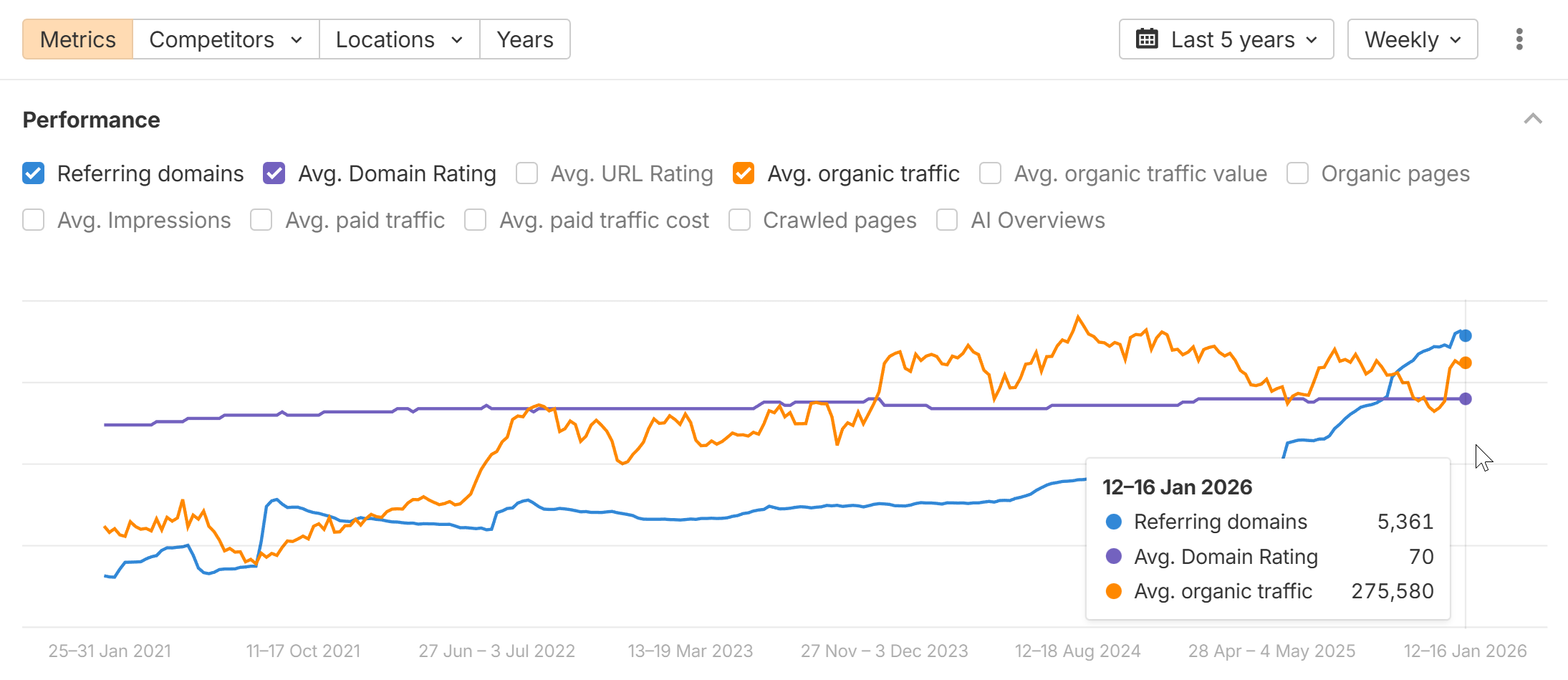This screenshot has height=680, width=1568.
Task: Disable the Avg. organic traffic checkbox
Action: point(744,173)
